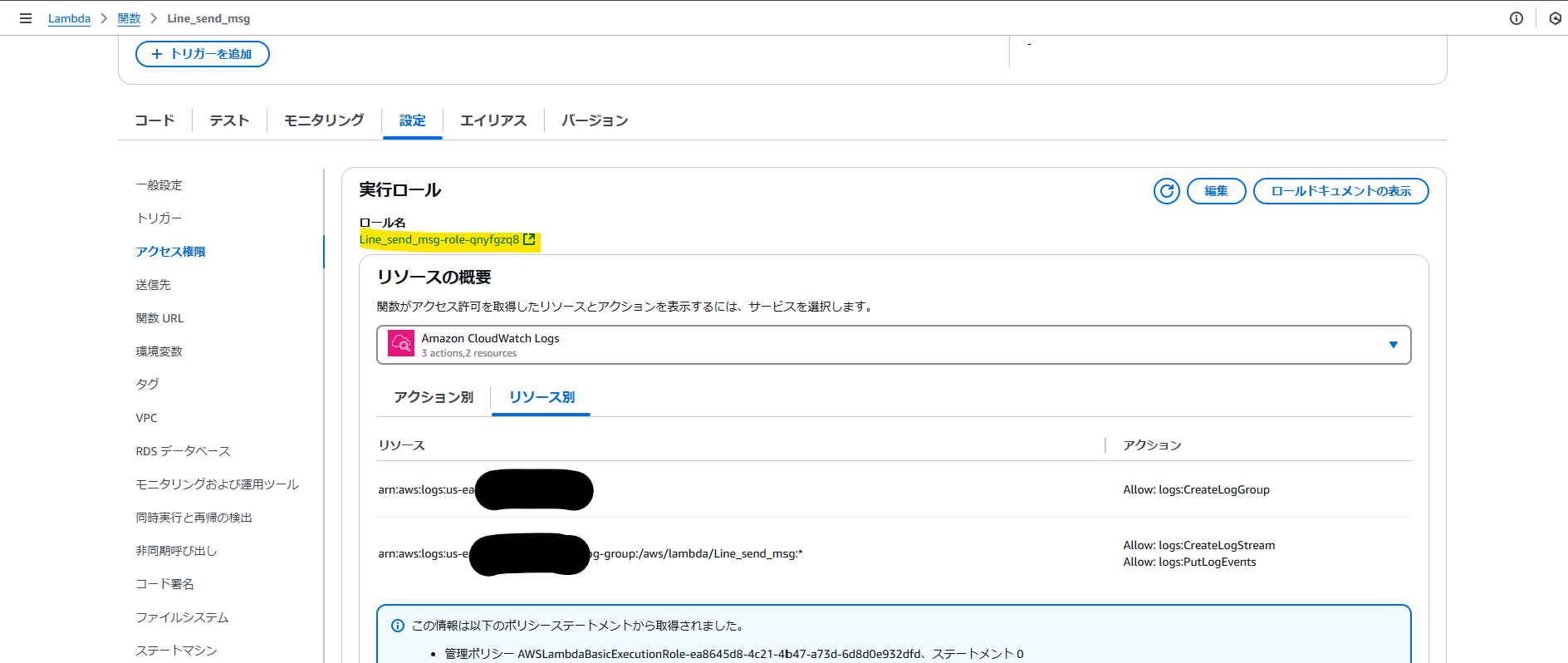The width and height of the screenshot is (1568, 663).
Task: Click ロールドキュメントの表示 button
Action: coord(1341,191)
